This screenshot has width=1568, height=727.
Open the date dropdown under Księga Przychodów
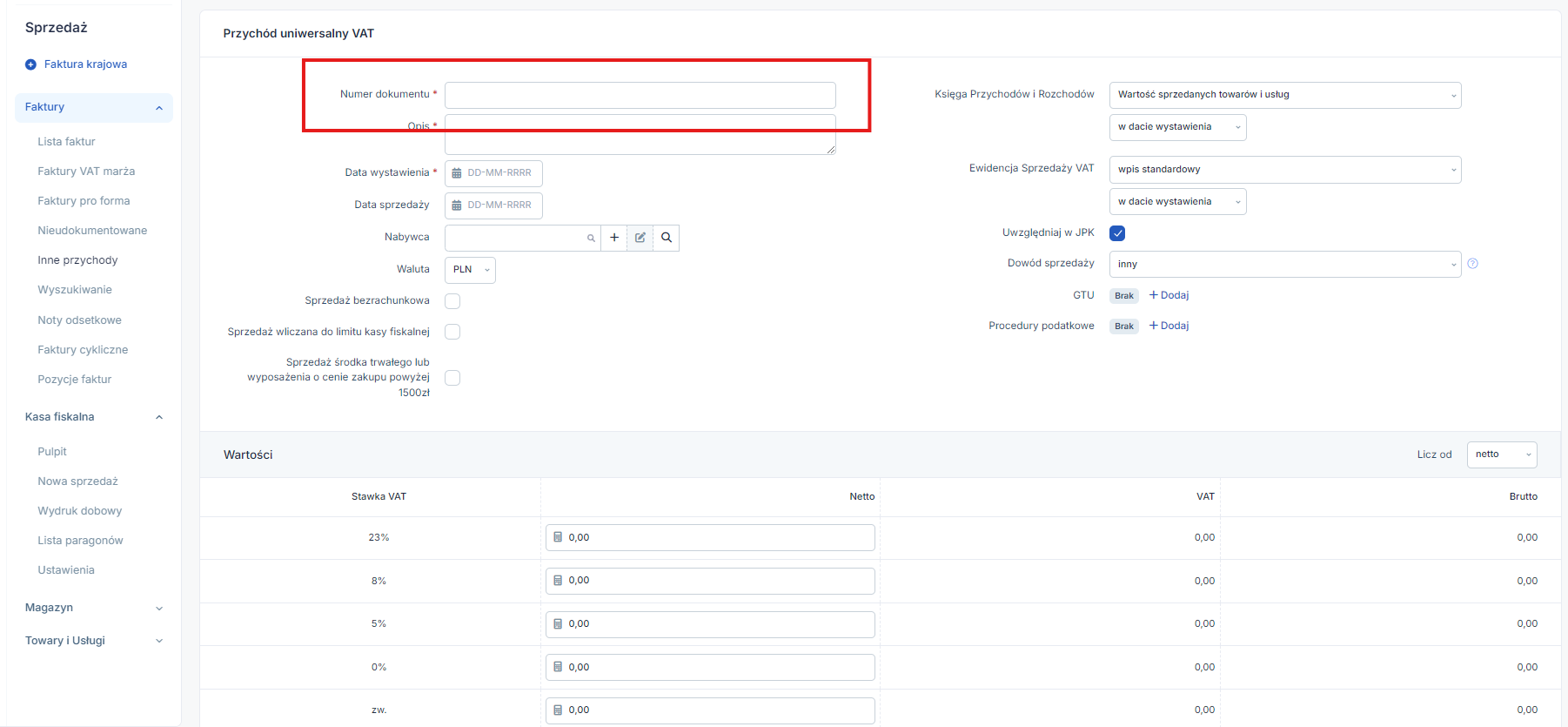click(1177, 127)
